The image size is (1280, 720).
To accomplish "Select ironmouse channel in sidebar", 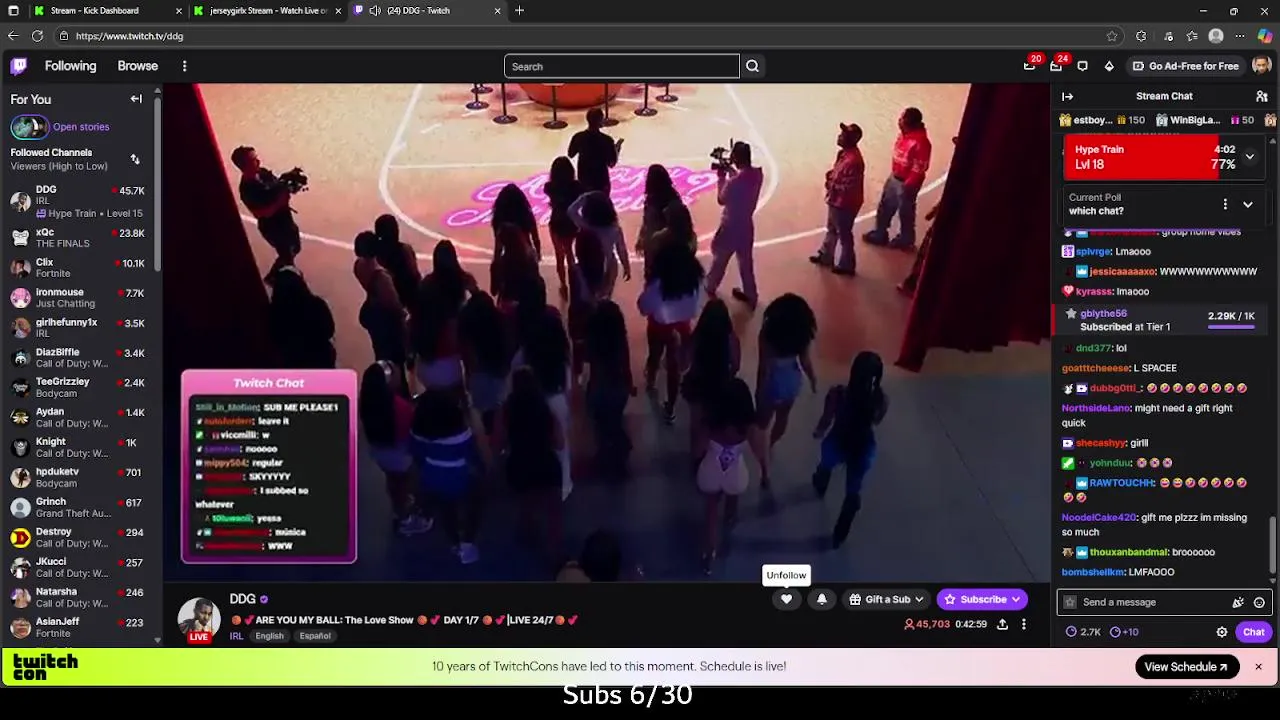I will [x=79, y=298].
